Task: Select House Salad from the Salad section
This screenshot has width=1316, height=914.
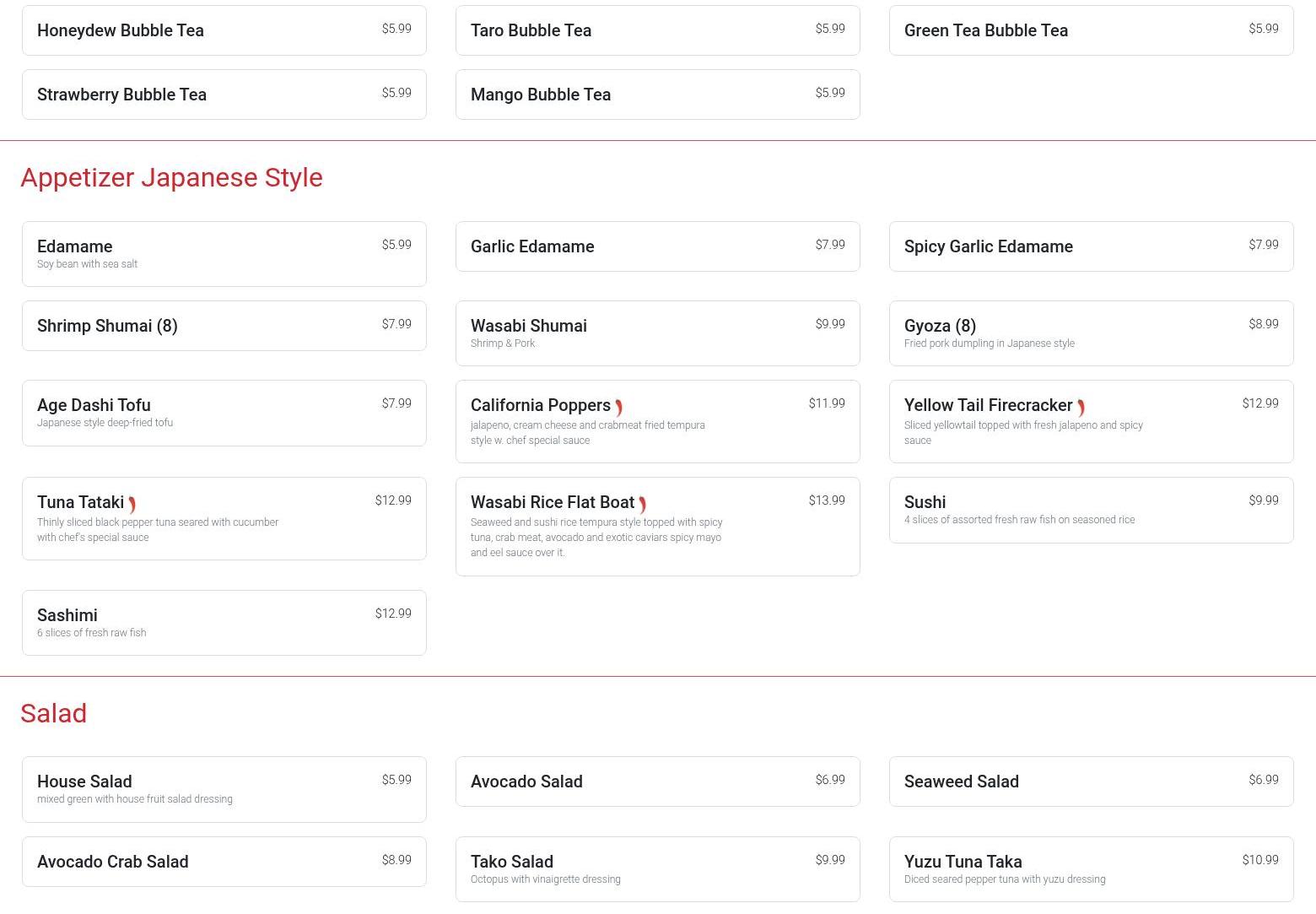Action: coord(224,789)
